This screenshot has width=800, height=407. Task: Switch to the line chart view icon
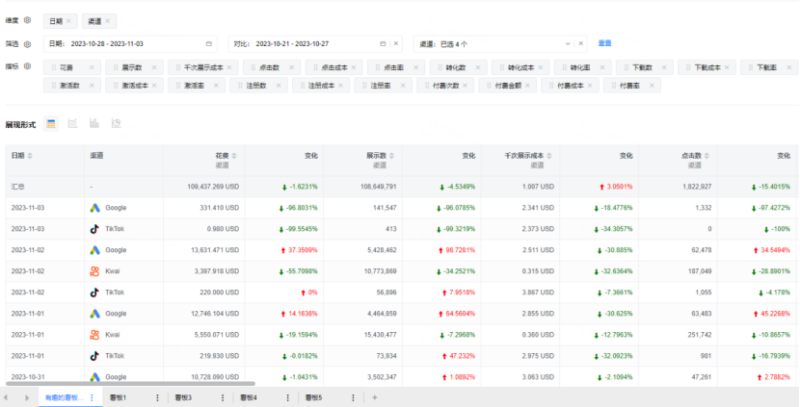pos(72,123)
